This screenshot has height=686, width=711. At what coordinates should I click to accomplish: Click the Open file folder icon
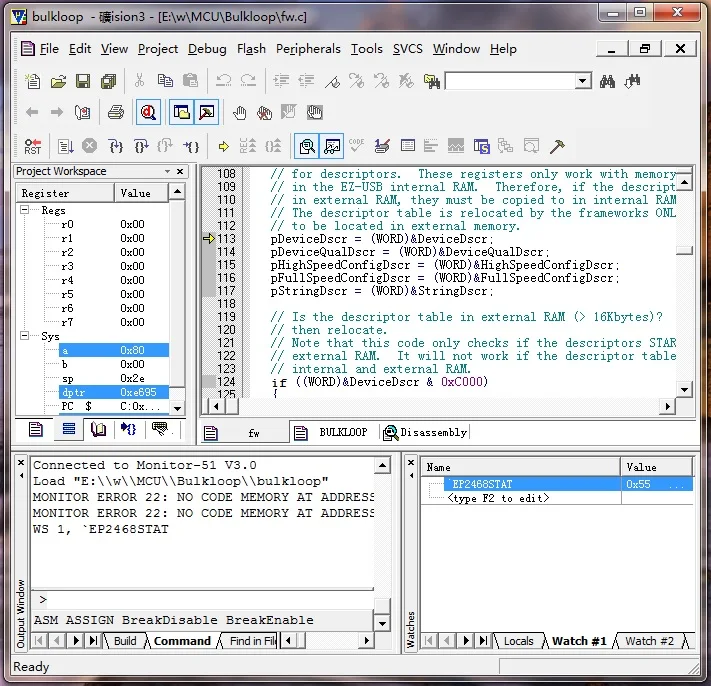tap(58, 81)
